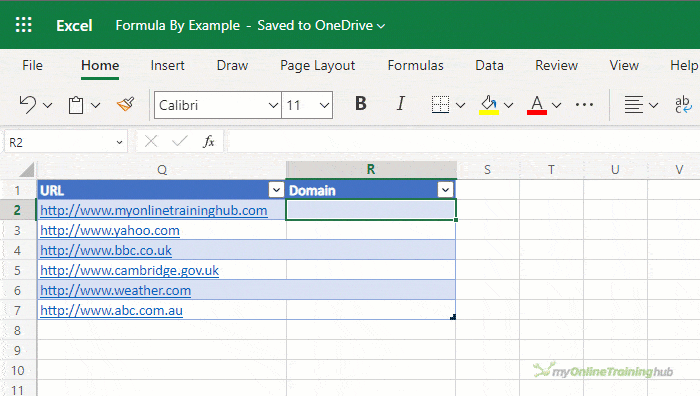This screenshot has height=396, width=700.
Task: Select row 2 header
Action: 18,210
